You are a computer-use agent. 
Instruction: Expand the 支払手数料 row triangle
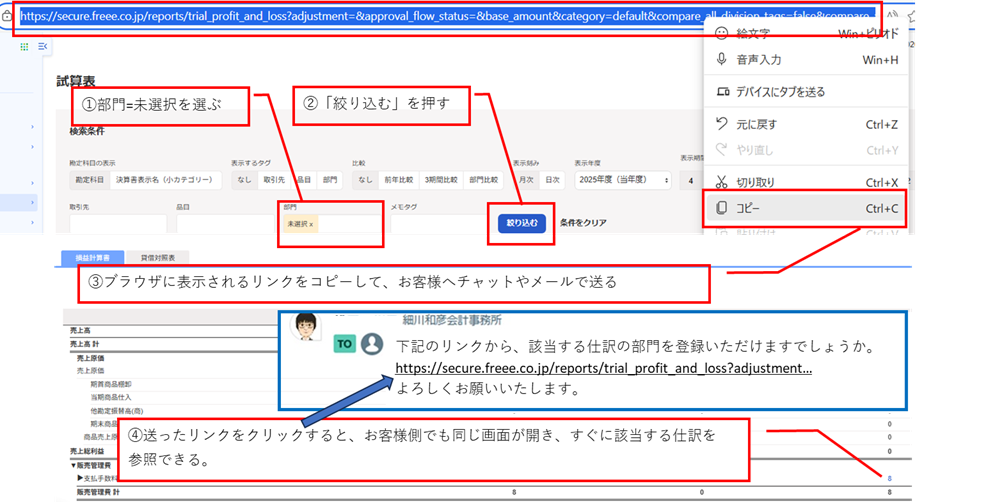80,479
